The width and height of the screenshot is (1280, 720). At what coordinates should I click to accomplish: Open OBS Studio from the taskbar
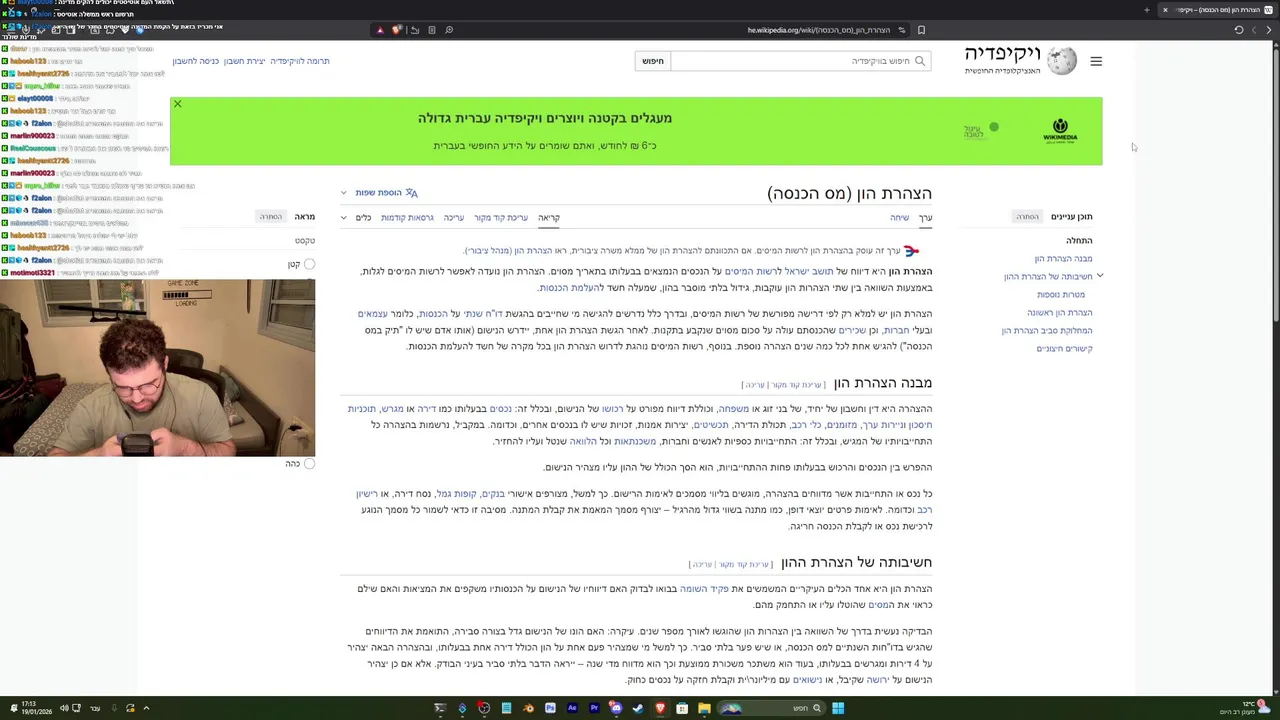tap(484, 708)
